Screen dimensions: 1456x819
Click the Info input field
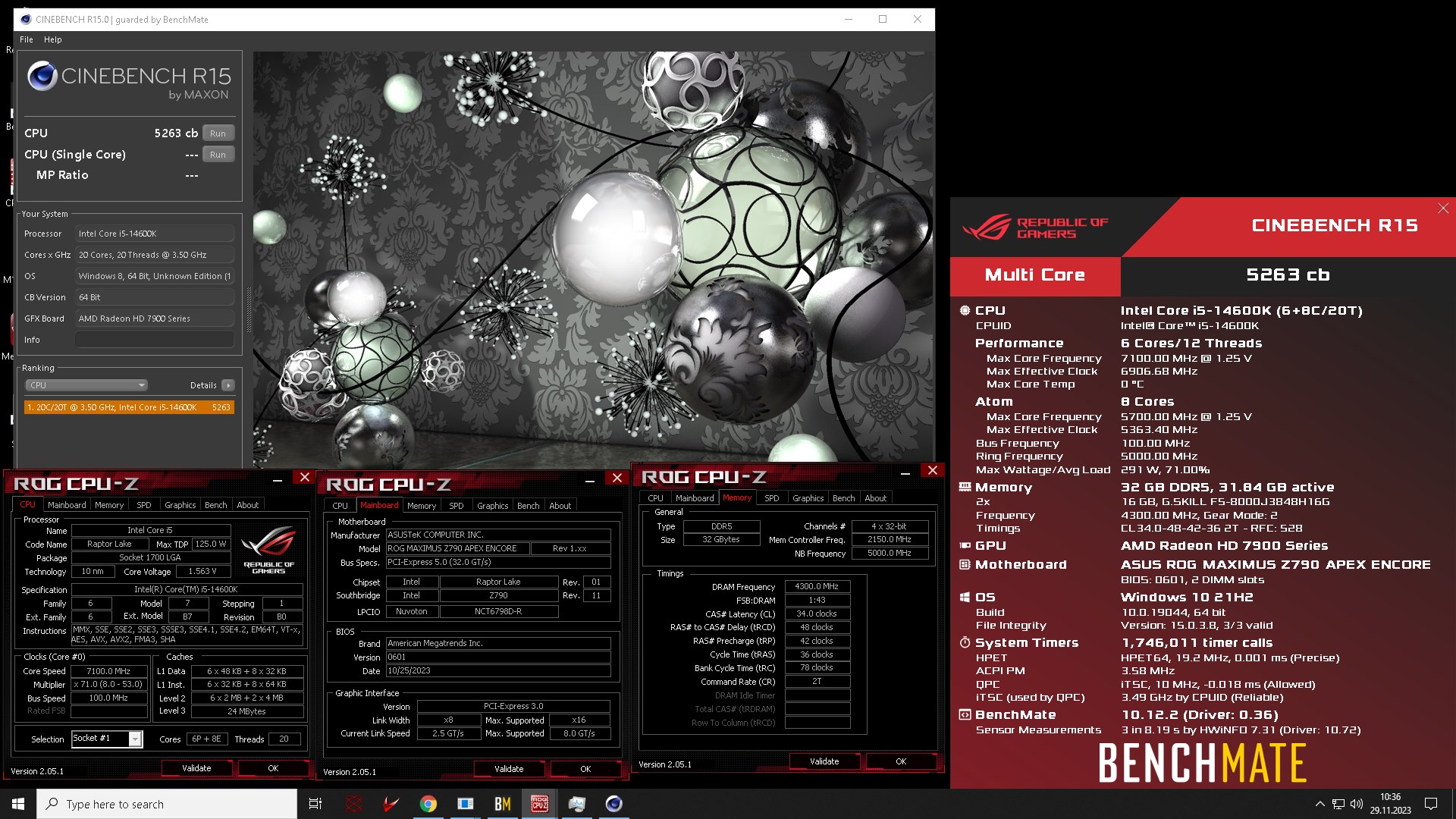(x=155, y=340)
